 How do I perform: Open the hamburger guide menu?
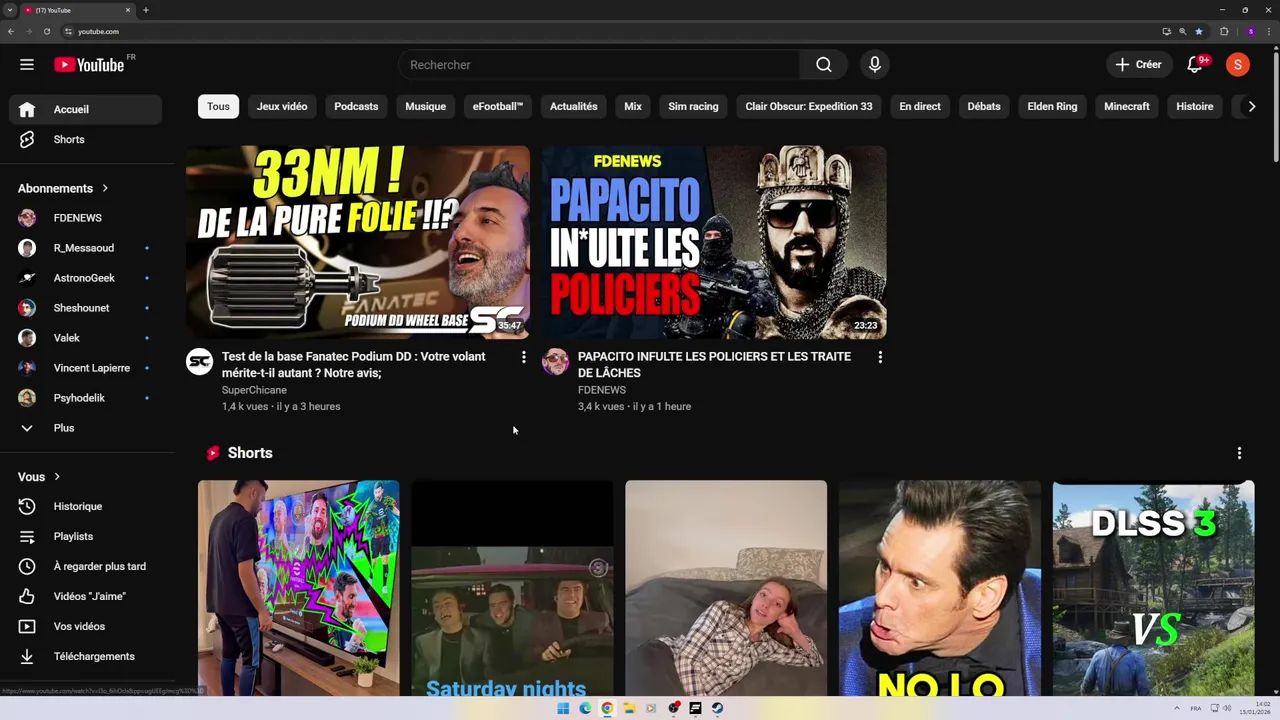[27, 65]
